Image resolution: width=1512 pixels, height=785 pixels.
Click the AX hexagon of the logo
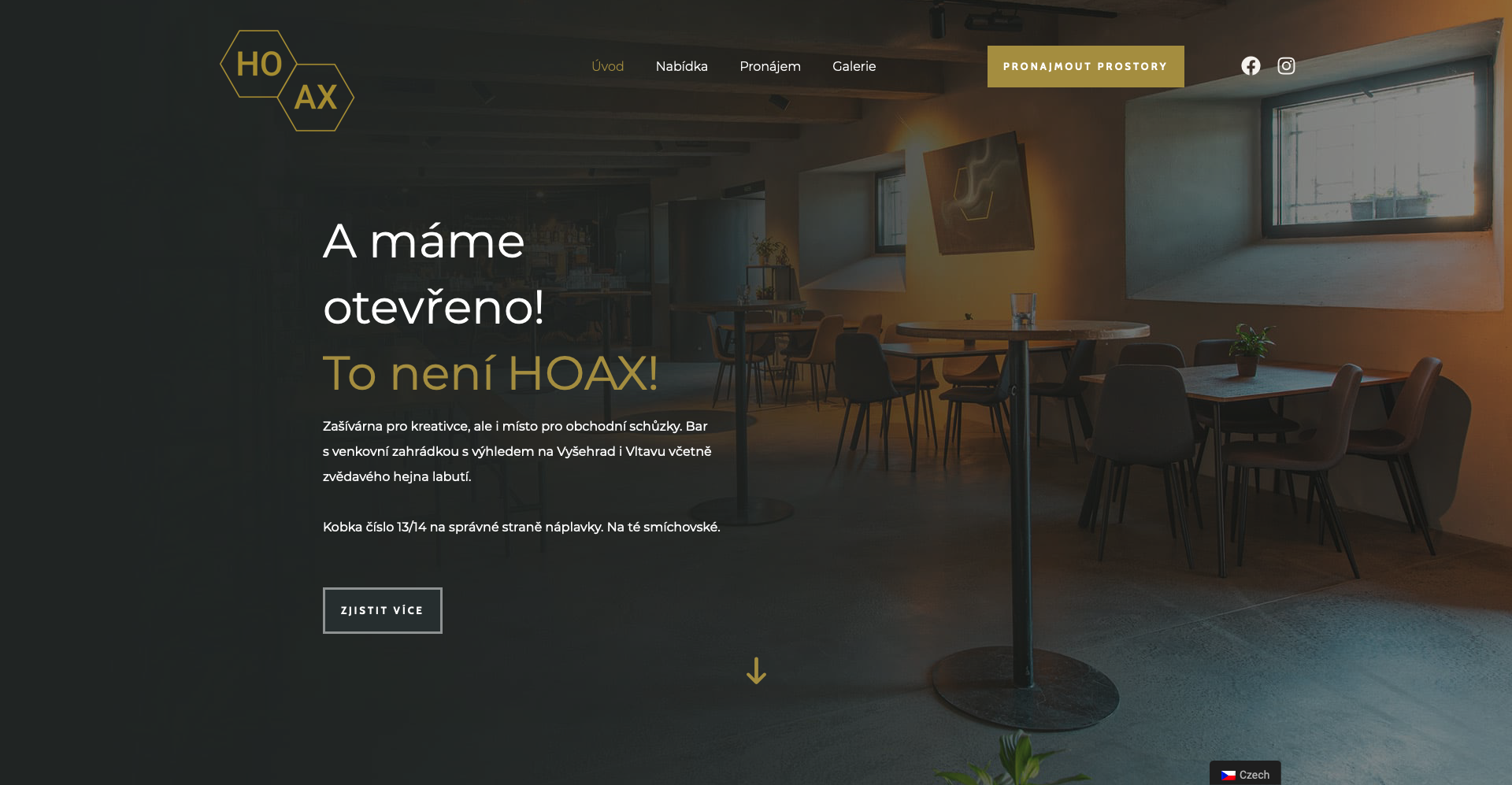(x=316, y=98)
